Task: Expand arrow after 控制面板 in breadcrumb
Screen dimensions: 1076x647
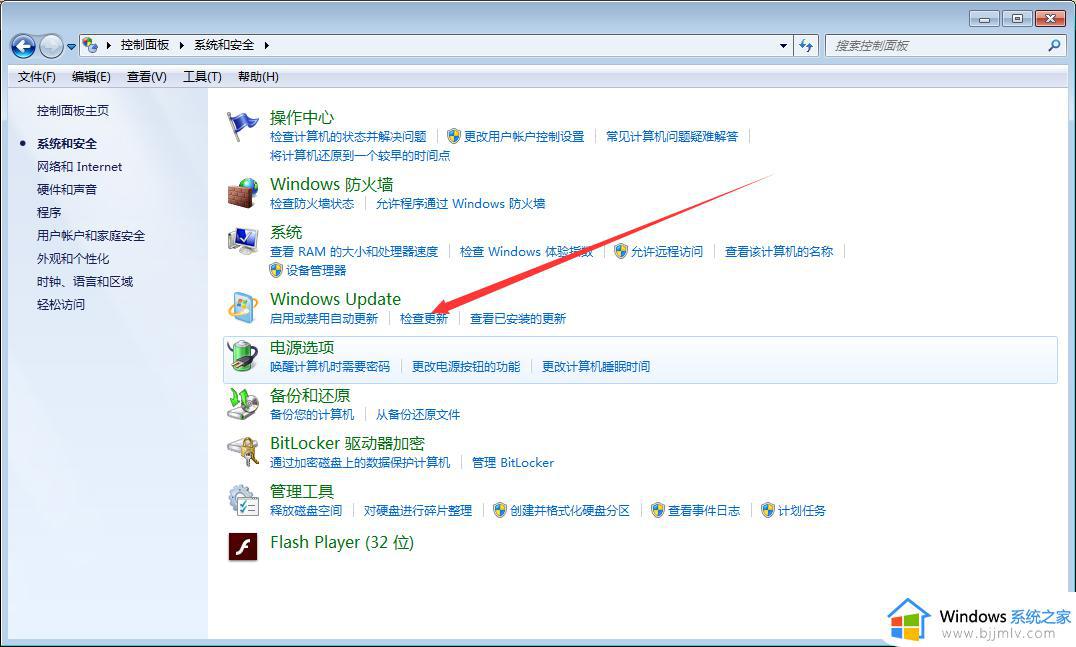Action: pos(182,45)
